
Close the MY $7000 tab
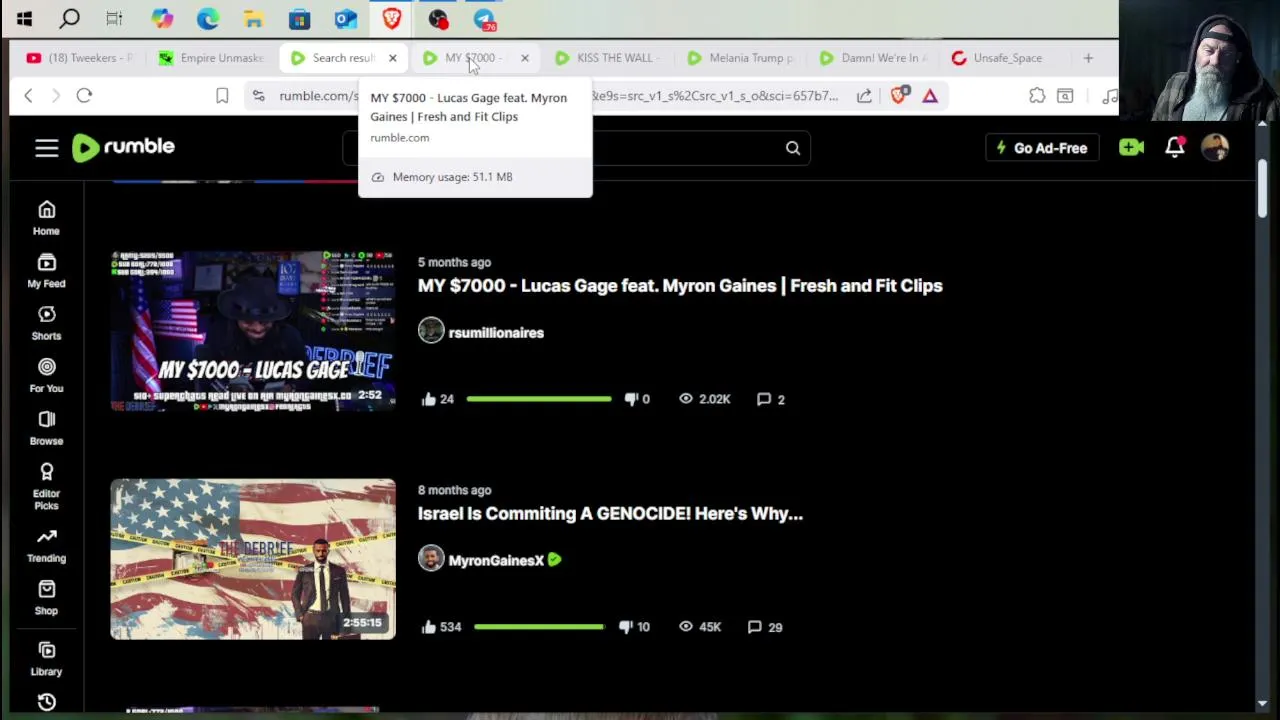coord(524,58)
